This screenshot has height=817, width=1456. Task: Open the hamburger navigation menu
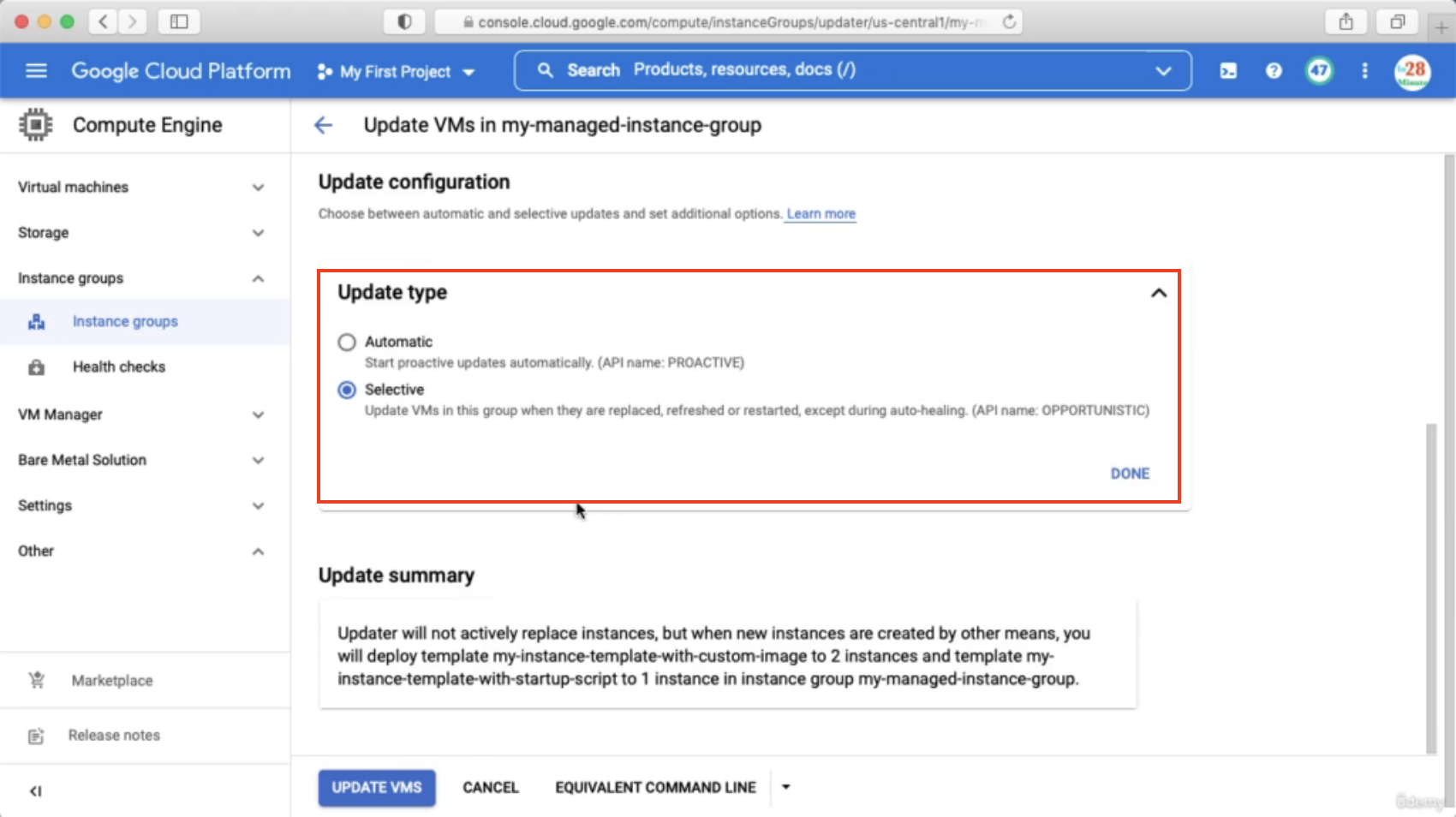click(36, 71)
